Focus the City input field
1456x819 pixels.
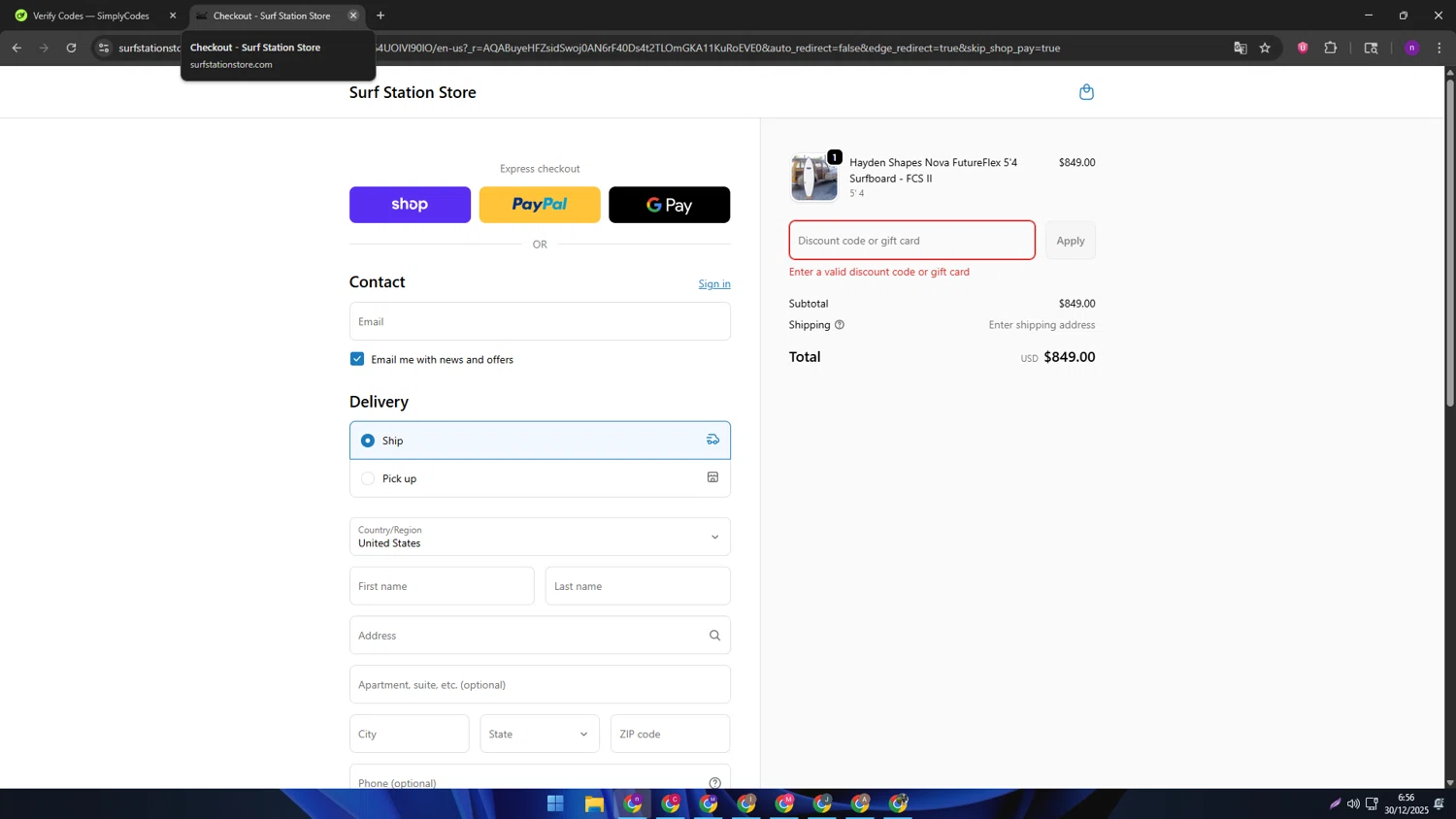click(x=410, y=734)
